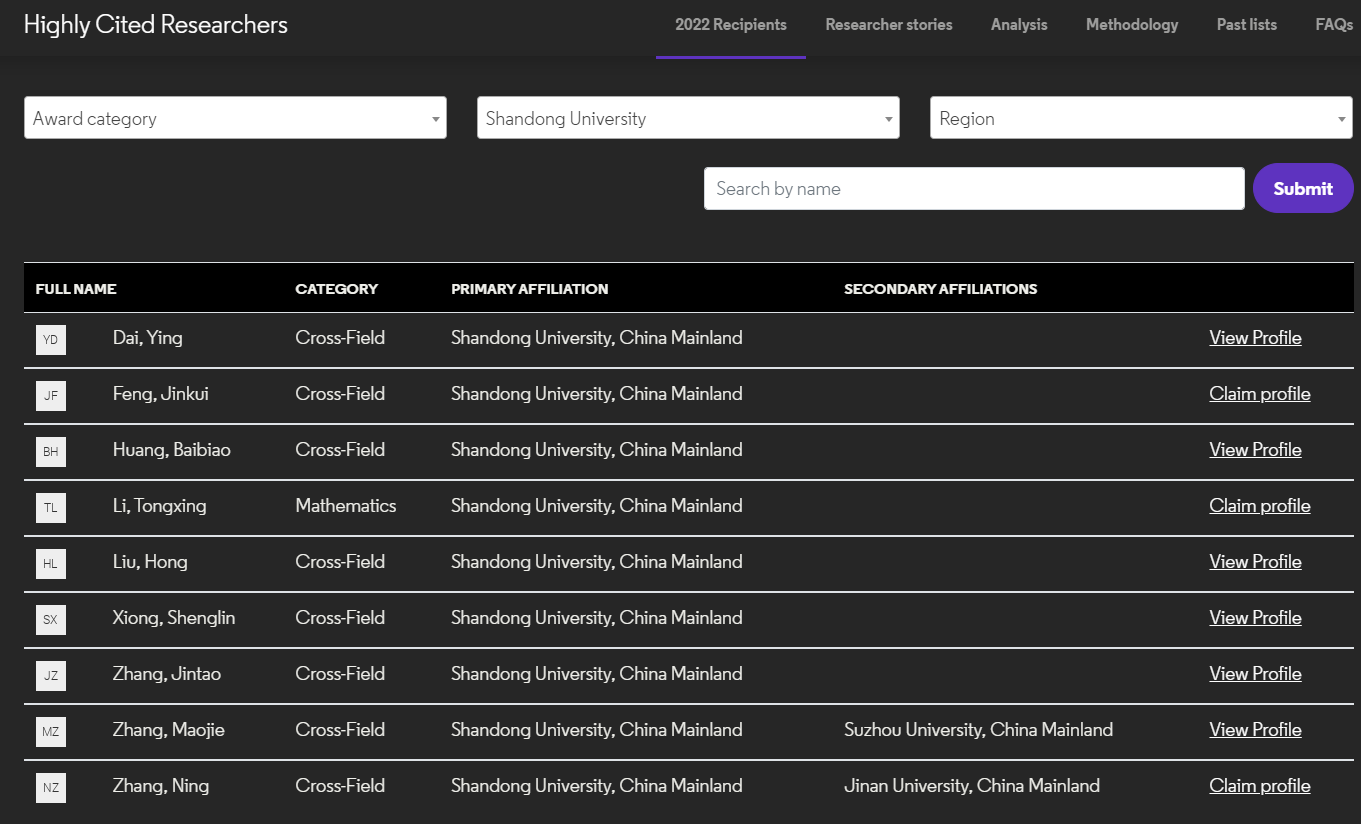Click the TL avatar icon for Li, Tongxing
This screenshot has height=824, width=1361.
(x=50, y=508)
